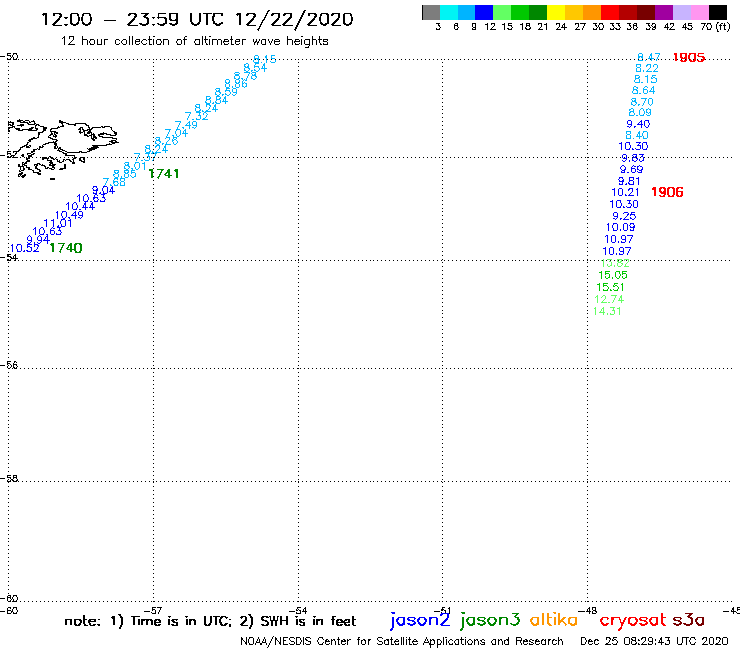The height and width of the screenshot is (650, 740).
Task: Click the black swatch ending the scale
Action: pyautogui.click(x=718, y=12)
